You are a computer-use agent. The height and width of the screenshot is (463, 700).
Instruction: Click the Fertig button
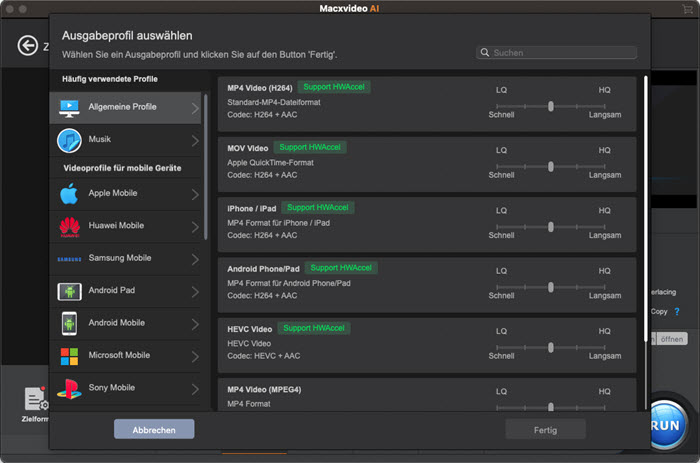pyautogui.click(x=545, y=429)
